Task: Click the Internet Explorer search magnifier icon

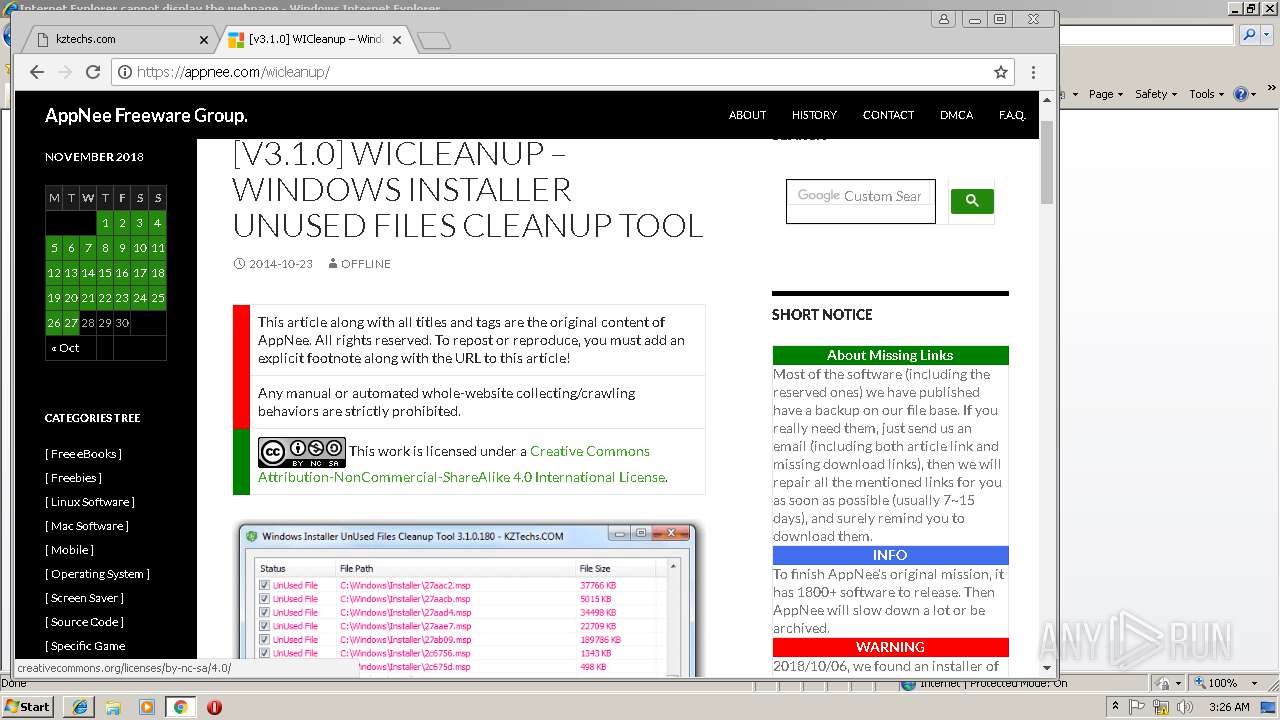Action: 1249,35
